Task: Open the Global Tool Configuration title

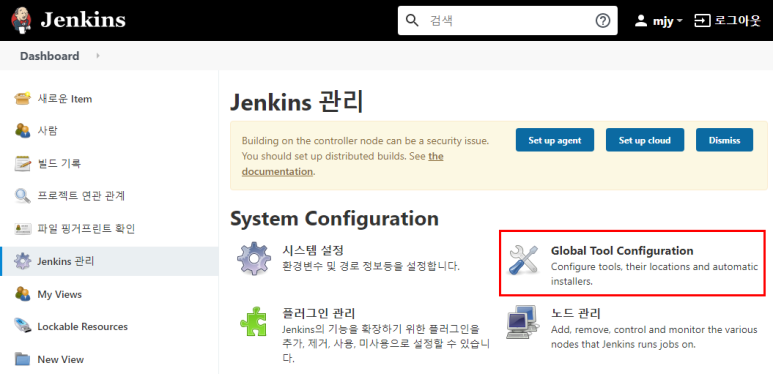Action: [x=622, y=251]
